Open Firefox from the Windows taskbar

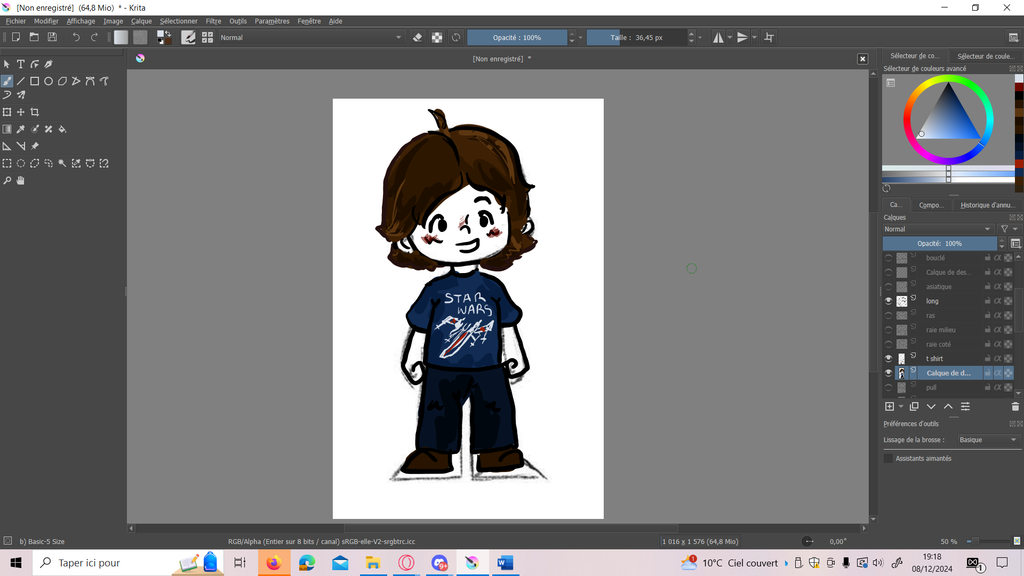(272, 563)
